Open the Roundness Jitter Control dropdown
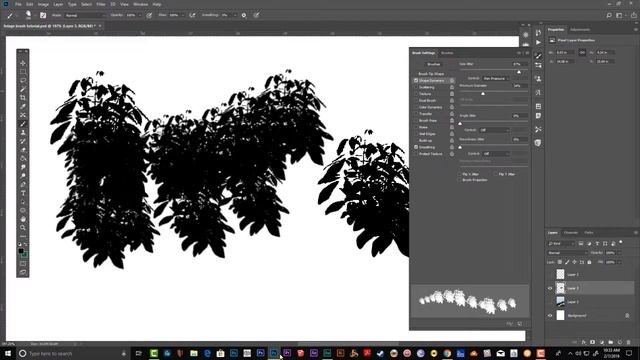The height and width of the screenshot is (360, 640). pos(496,153)
